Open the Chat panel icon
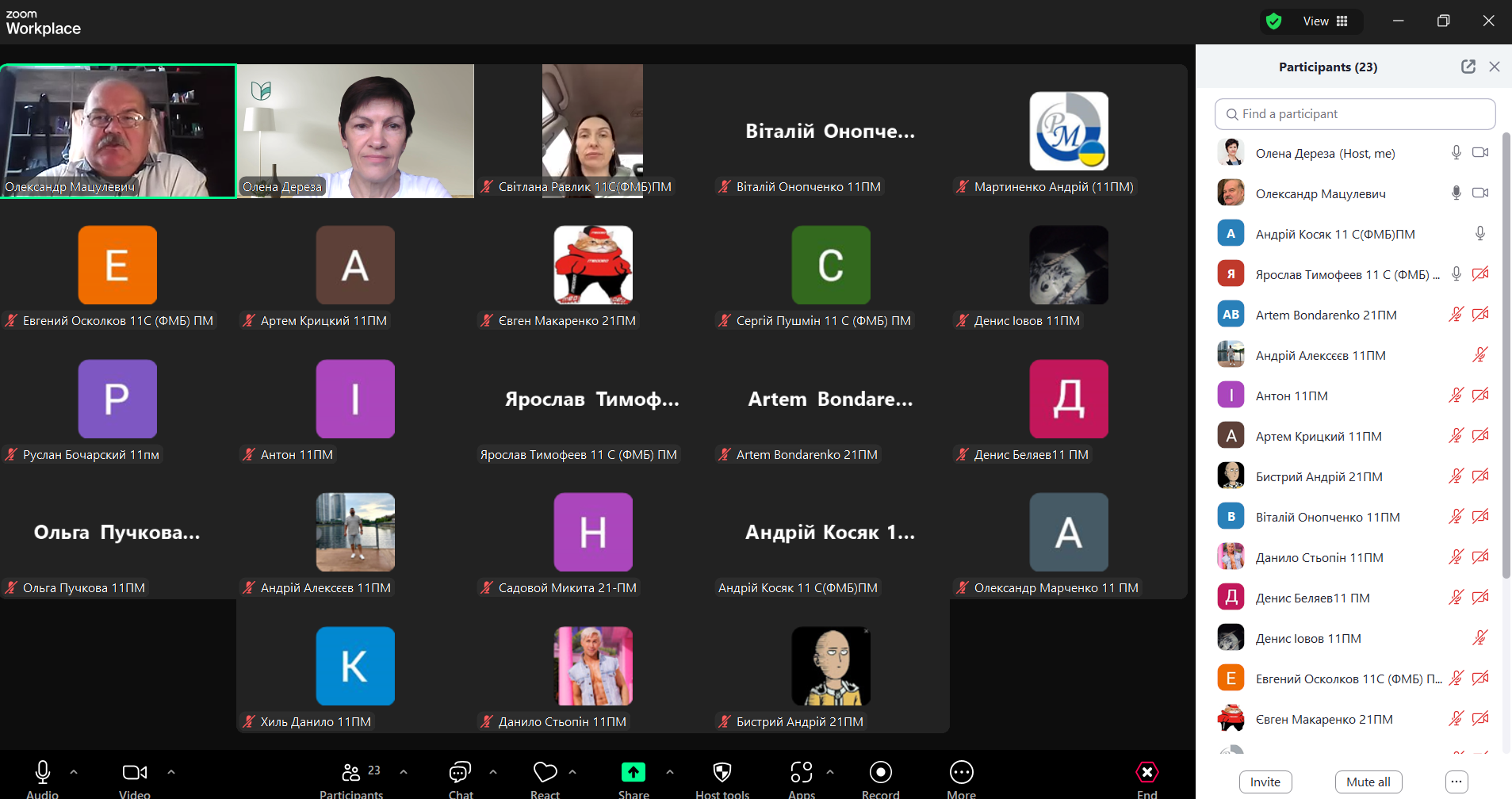The image size is (1512, 799). pos(460,773)
